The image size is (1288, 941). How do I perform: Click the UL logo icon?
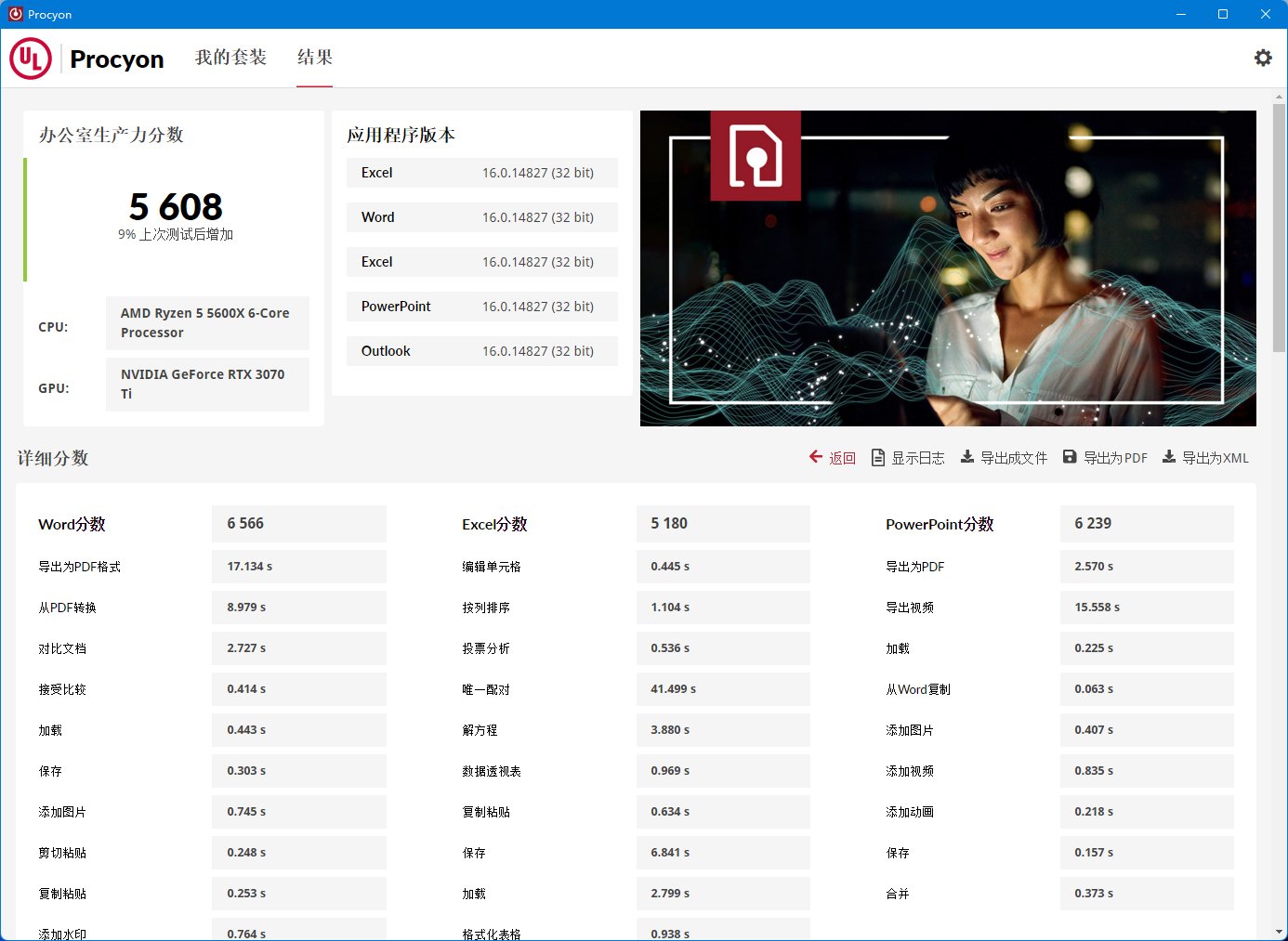31,59
